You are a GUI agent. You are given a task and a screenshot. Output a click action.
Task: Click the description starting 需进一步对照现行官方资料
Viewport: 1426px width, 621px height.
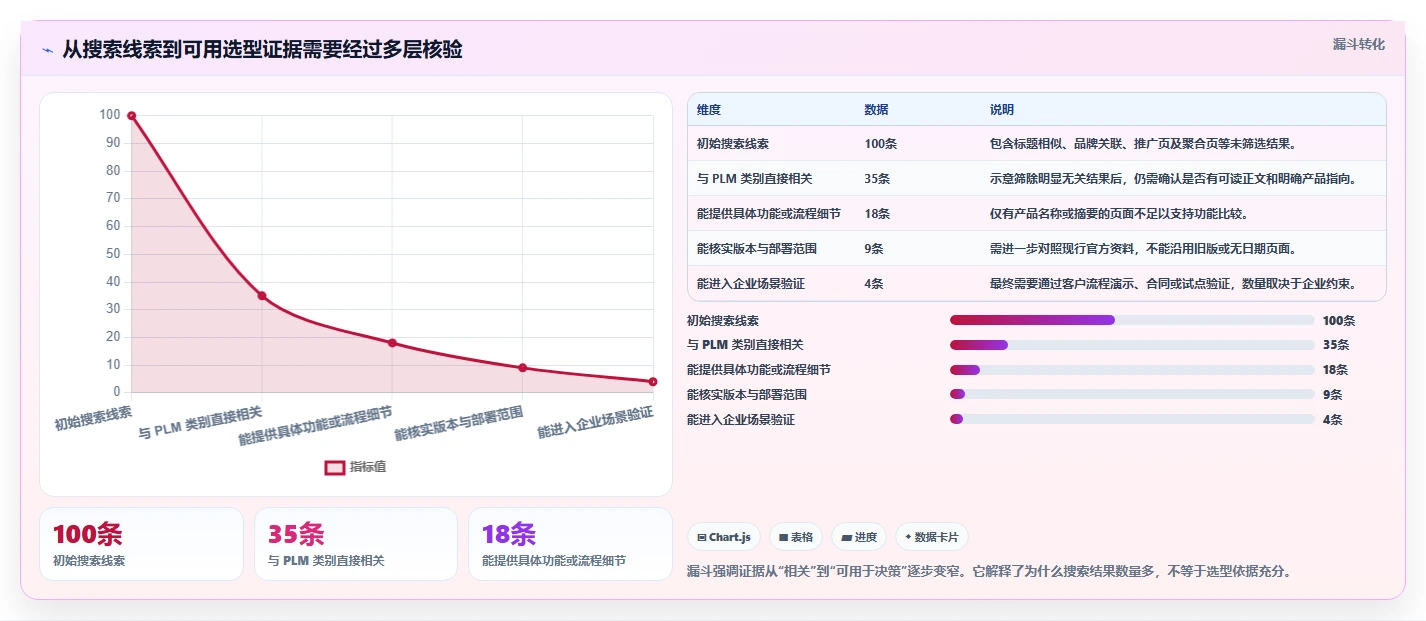coord(1143,249)
